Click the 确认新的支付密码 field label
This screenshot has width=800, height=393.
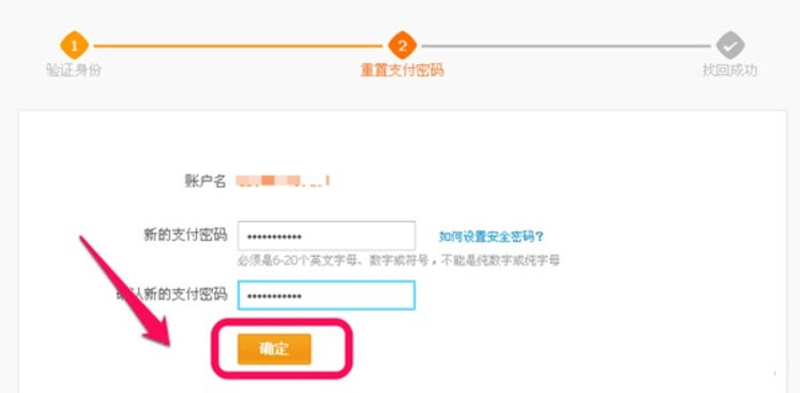click(172, 294)
